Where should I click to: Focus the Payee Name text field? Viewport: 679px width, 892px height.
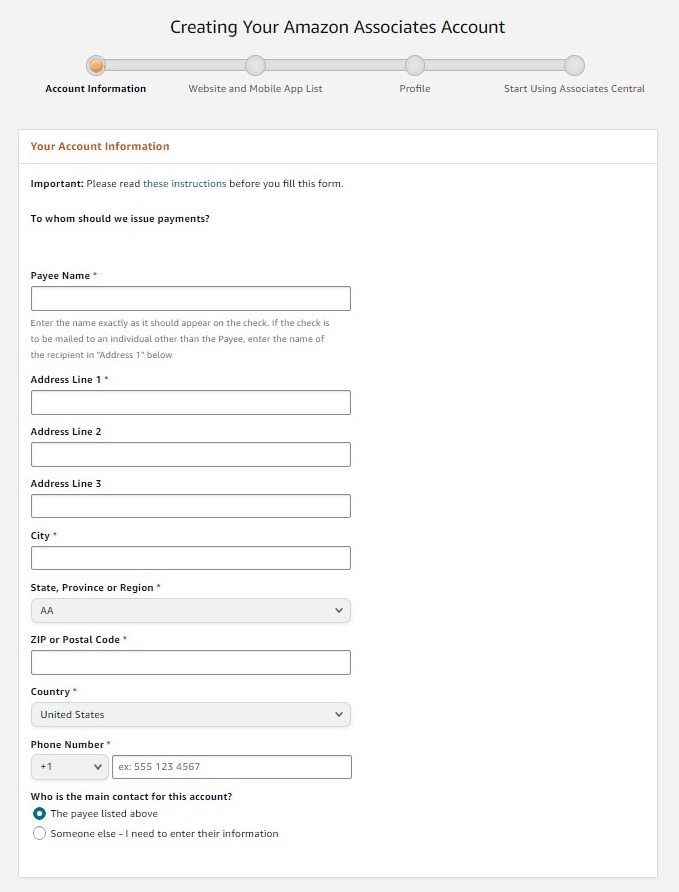pyautogui.click(x=191, y=299)
